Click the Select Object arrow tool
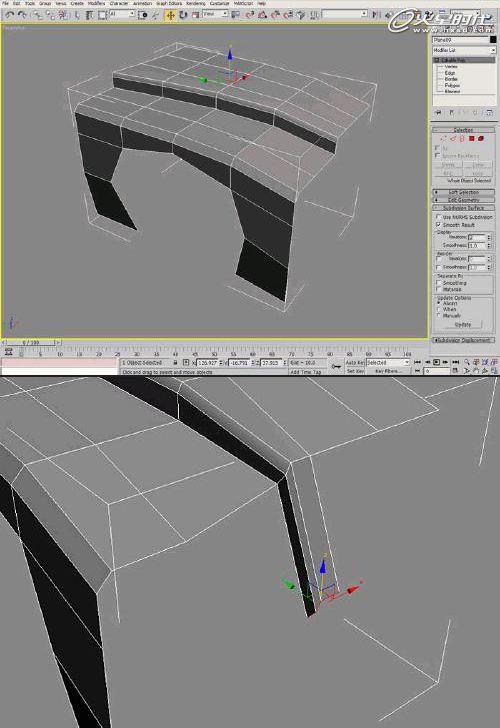The image size is (500, 728). click(x=77, y=15)
